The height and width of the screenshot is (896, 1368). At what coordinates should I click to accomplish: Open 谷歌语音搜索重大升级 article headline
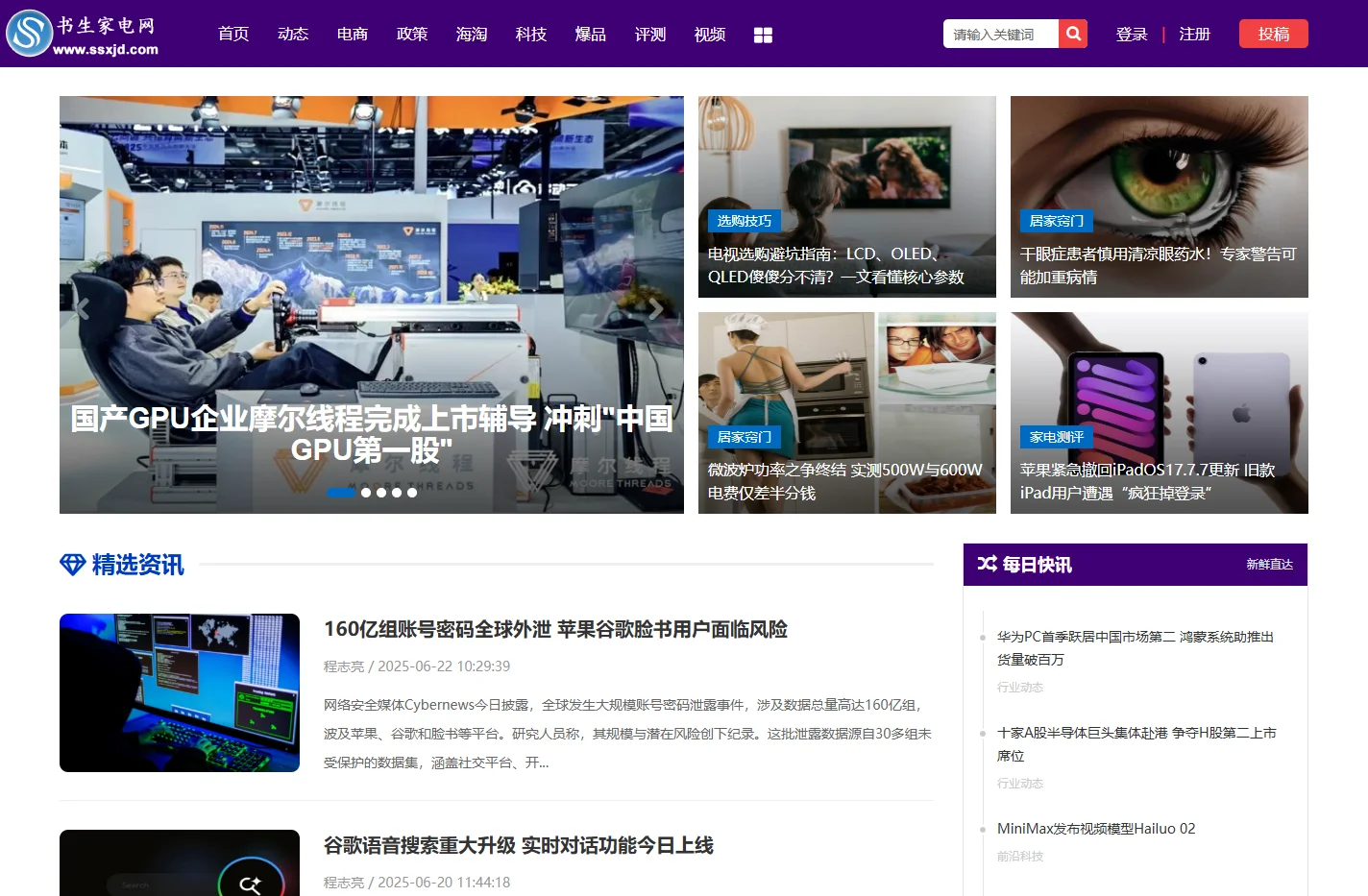(x=519, y=845)
